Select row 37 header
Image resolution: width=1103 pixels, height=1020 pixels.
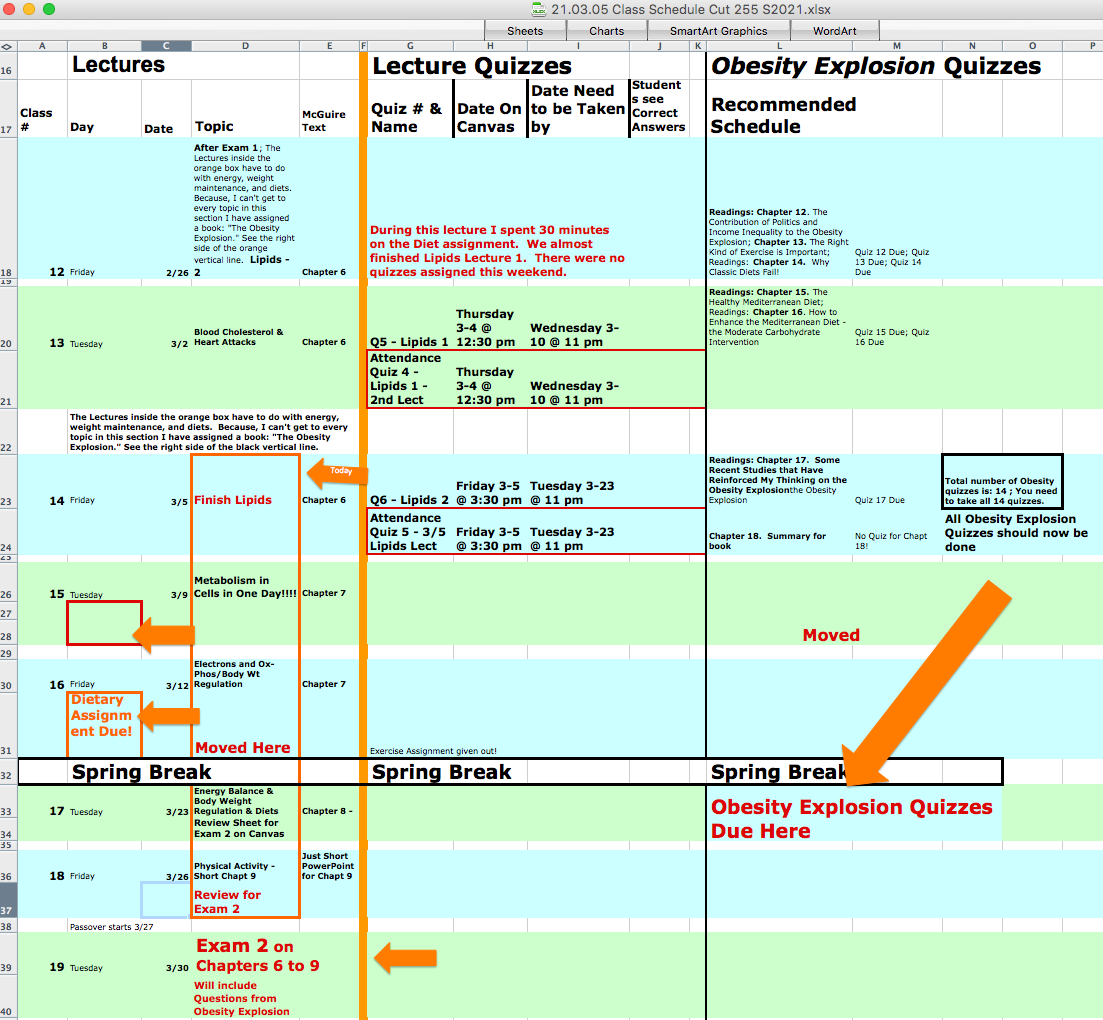(8, 910)
